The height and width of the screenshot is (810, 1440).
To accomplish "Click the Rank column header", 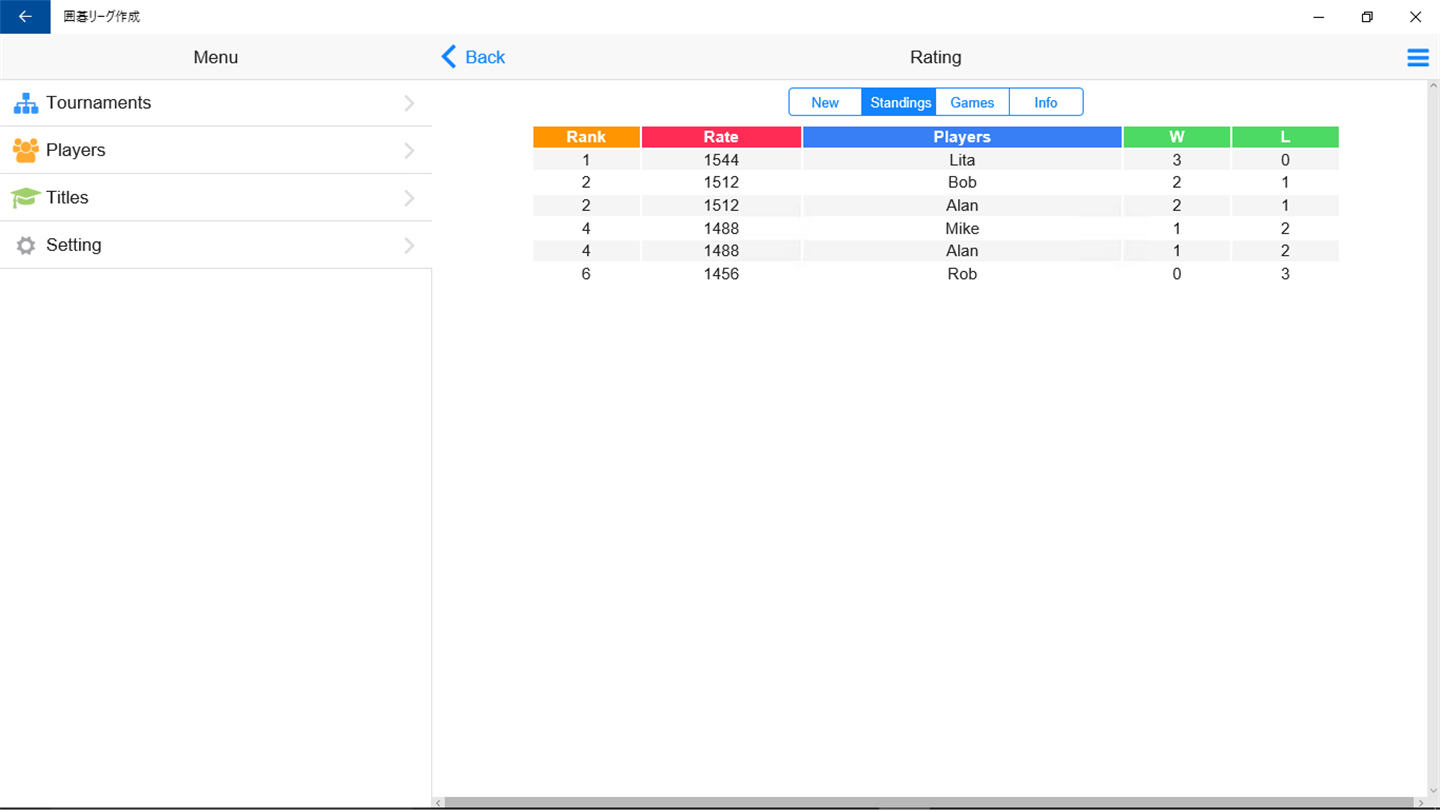I will 586,137.
